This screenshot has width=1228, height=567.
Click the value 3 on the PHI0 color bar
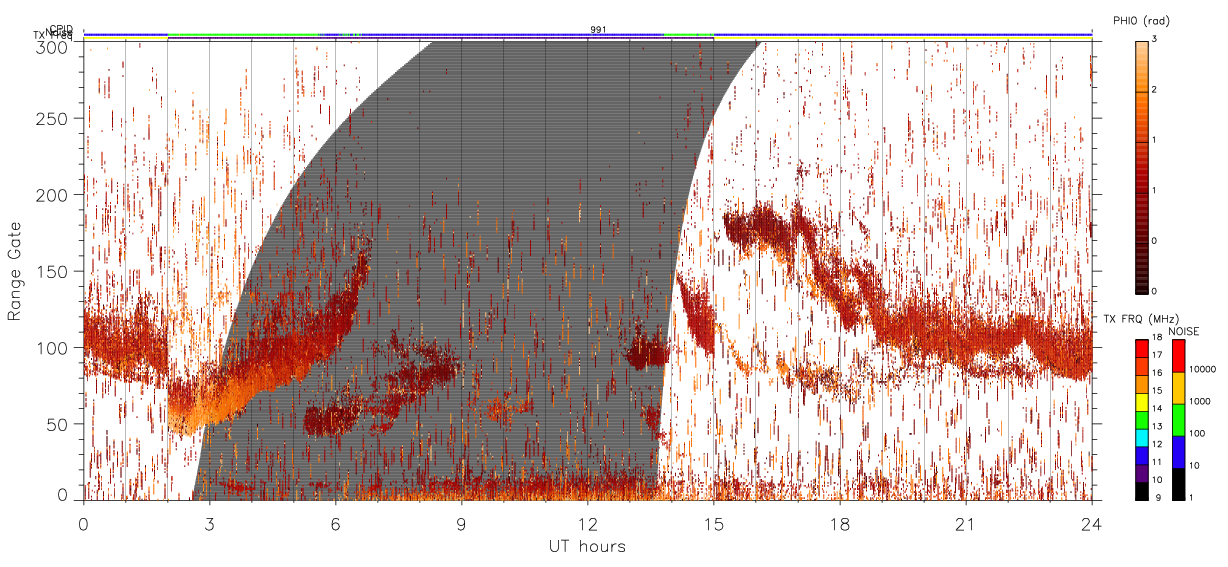tap(1155, 40)
